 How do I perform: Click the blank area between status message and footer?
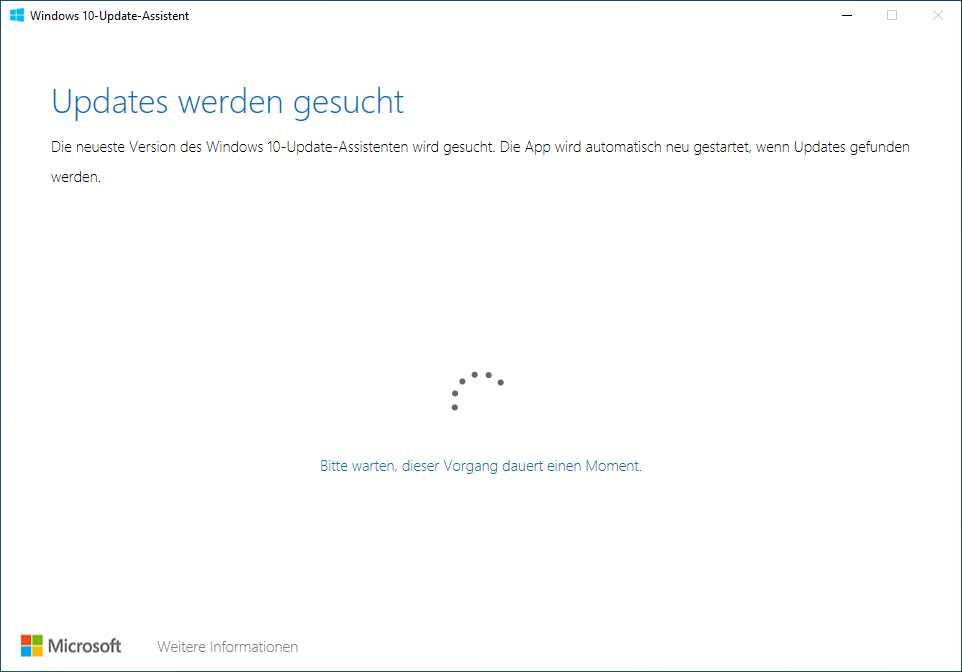pyautogui.click(x=480, y=550)
